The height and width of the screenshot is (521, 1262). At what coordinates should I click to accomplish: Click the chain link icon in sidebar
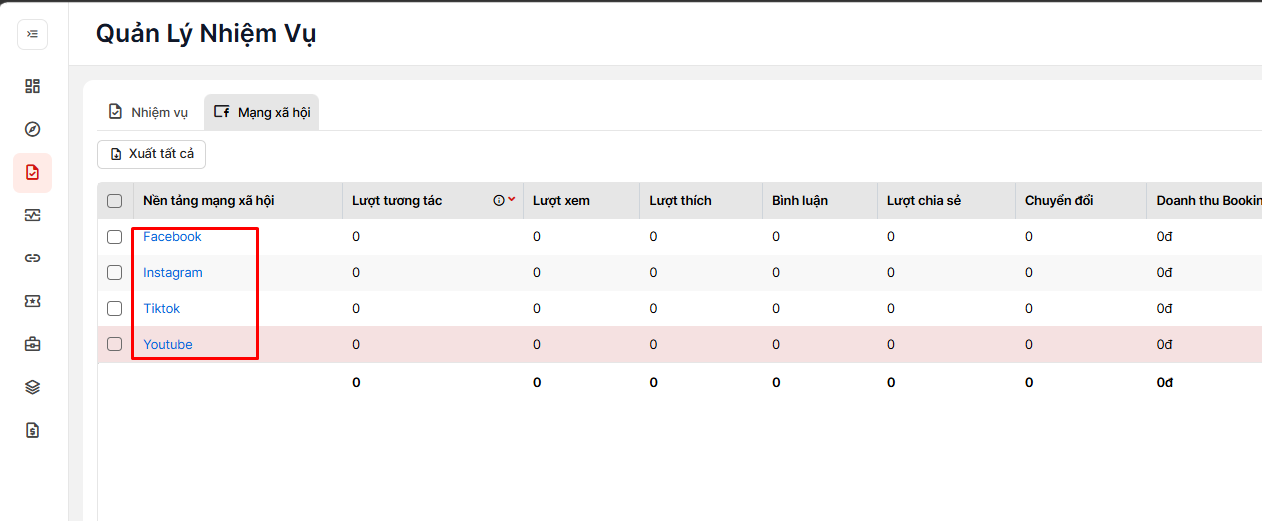click(32, 258)
